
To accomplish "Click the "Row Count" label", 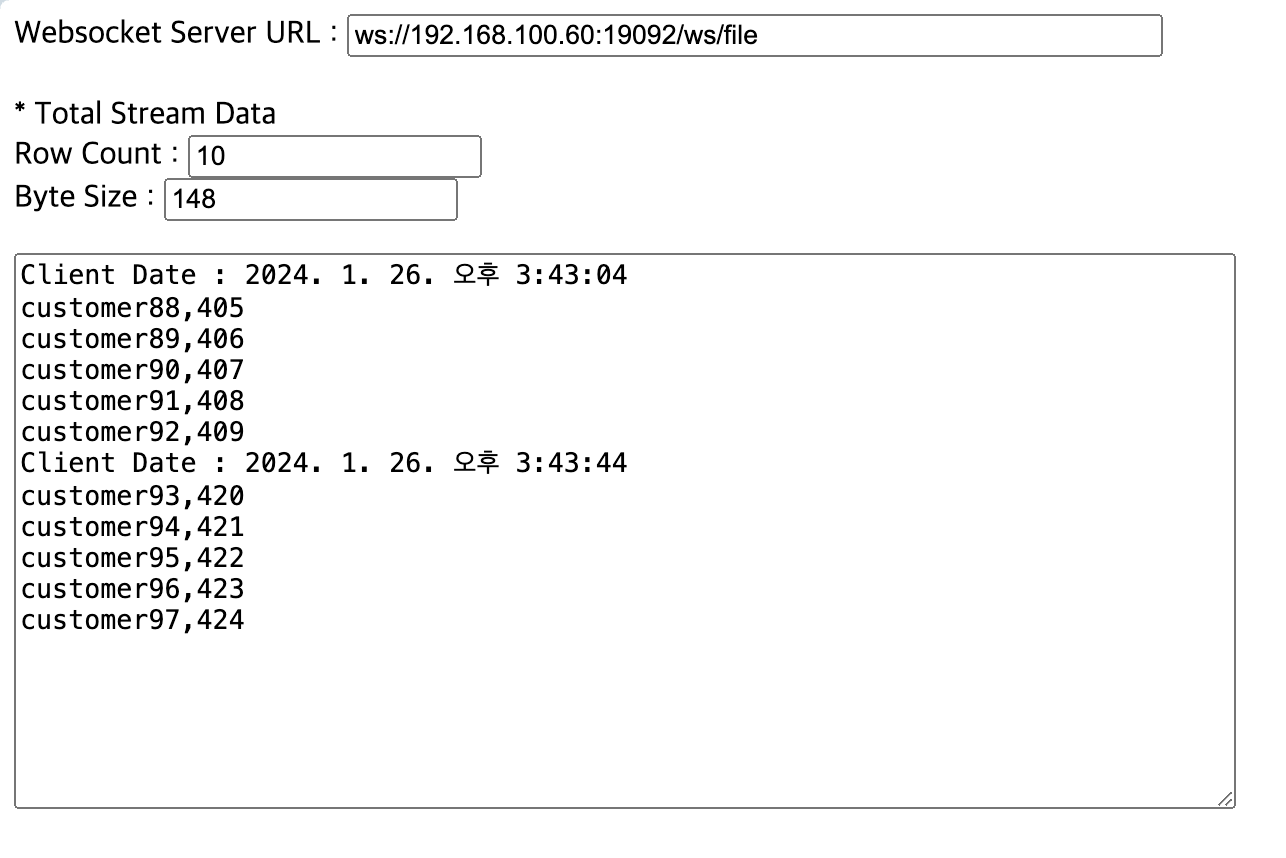I will click(88, 154).
